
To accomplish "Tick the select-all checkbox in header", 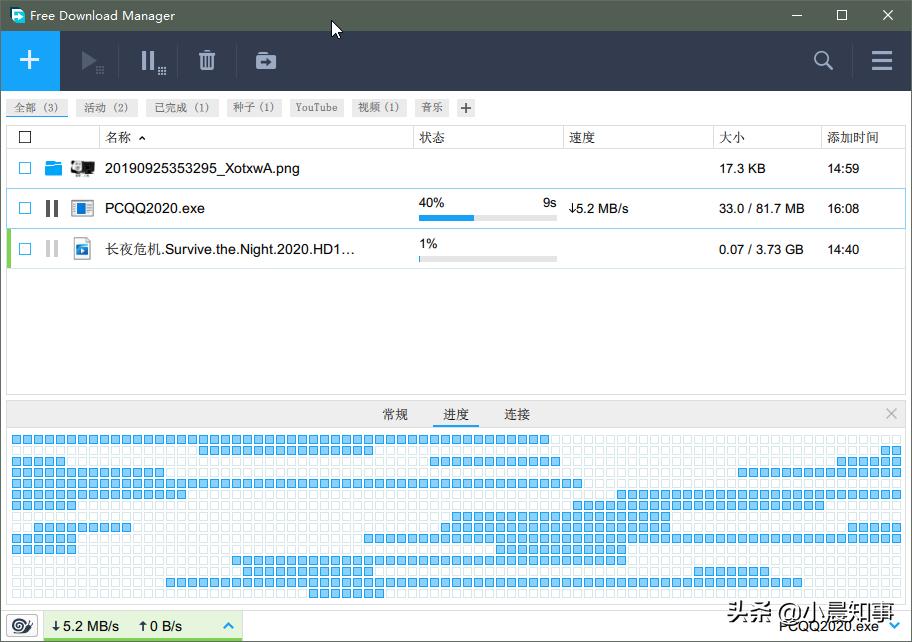I will [25, 137].
